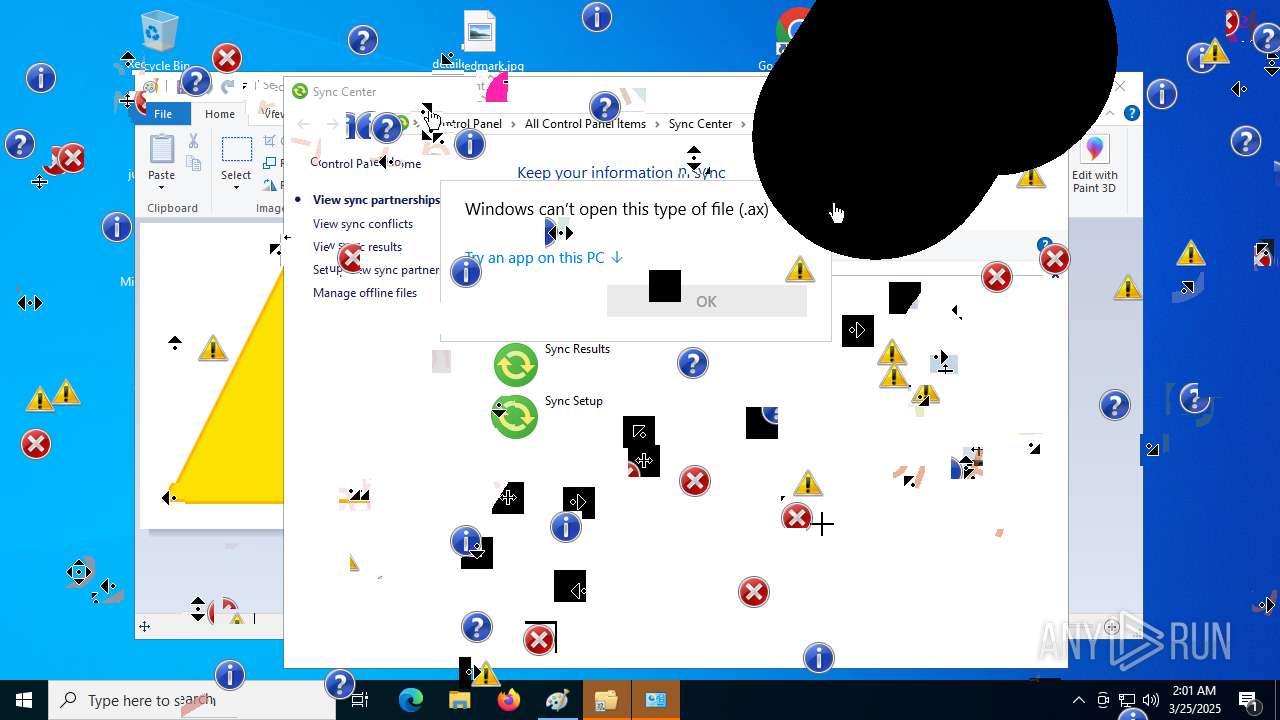Click the Sync Results icon
1280x720 pixels.
(516, 365)
